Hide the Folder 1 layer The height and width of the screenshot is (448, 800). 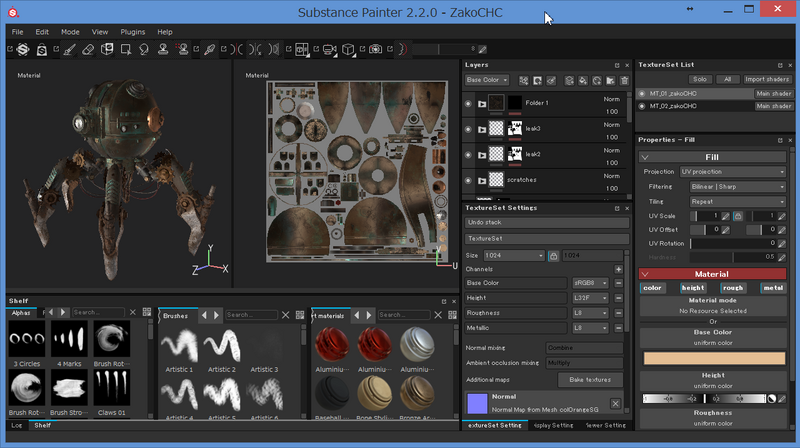point(468,104)
